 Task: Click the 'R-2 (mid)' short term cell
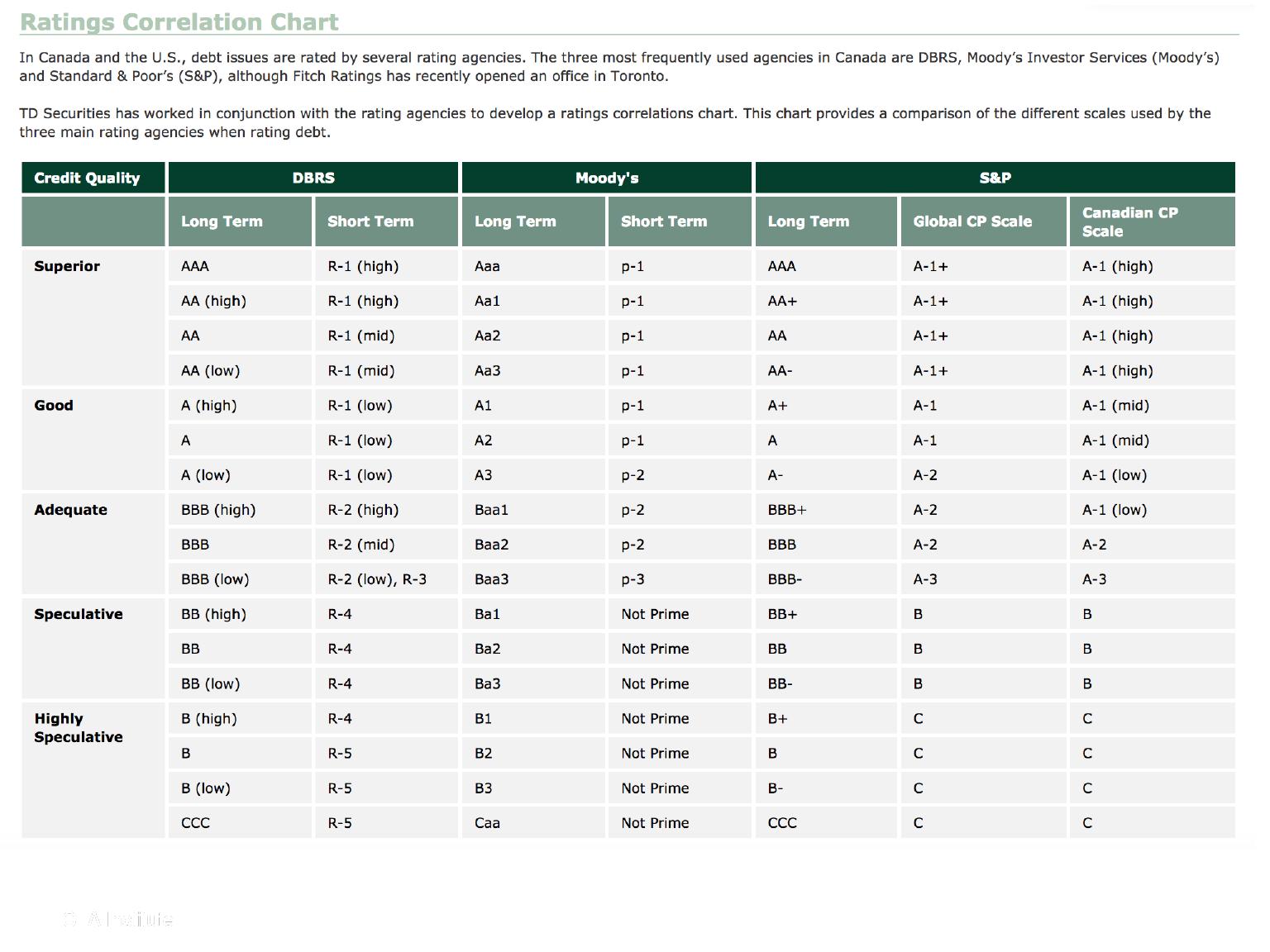tap(386, 545)
